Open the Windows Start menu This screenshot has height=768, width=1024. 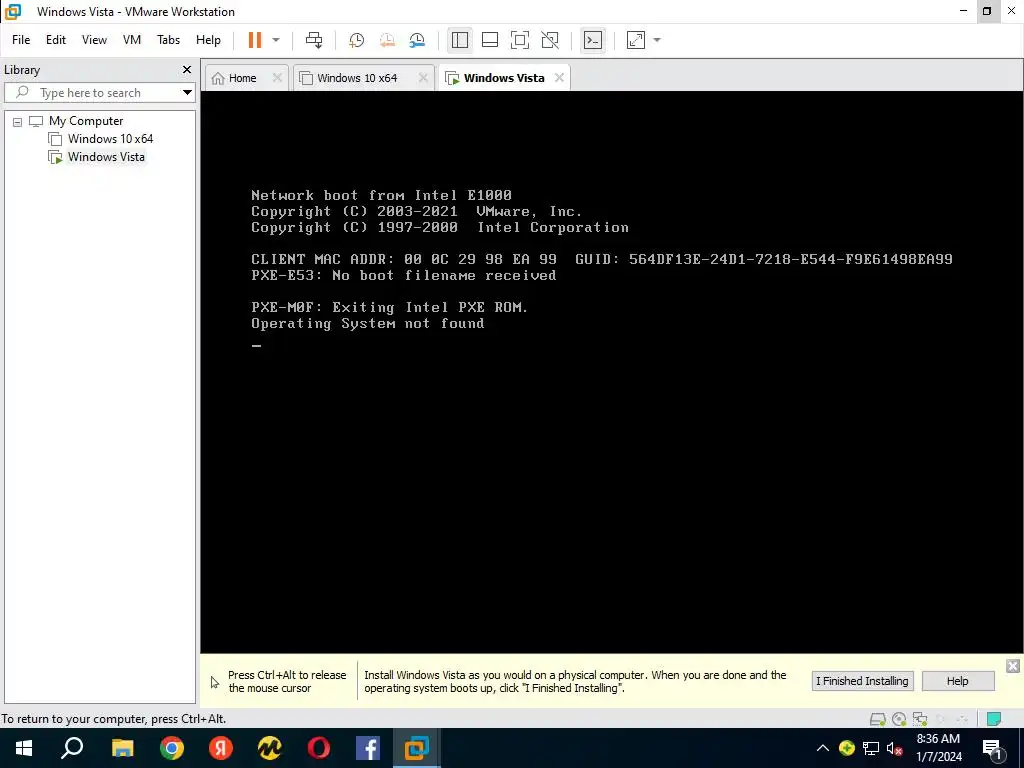(24, 748)
